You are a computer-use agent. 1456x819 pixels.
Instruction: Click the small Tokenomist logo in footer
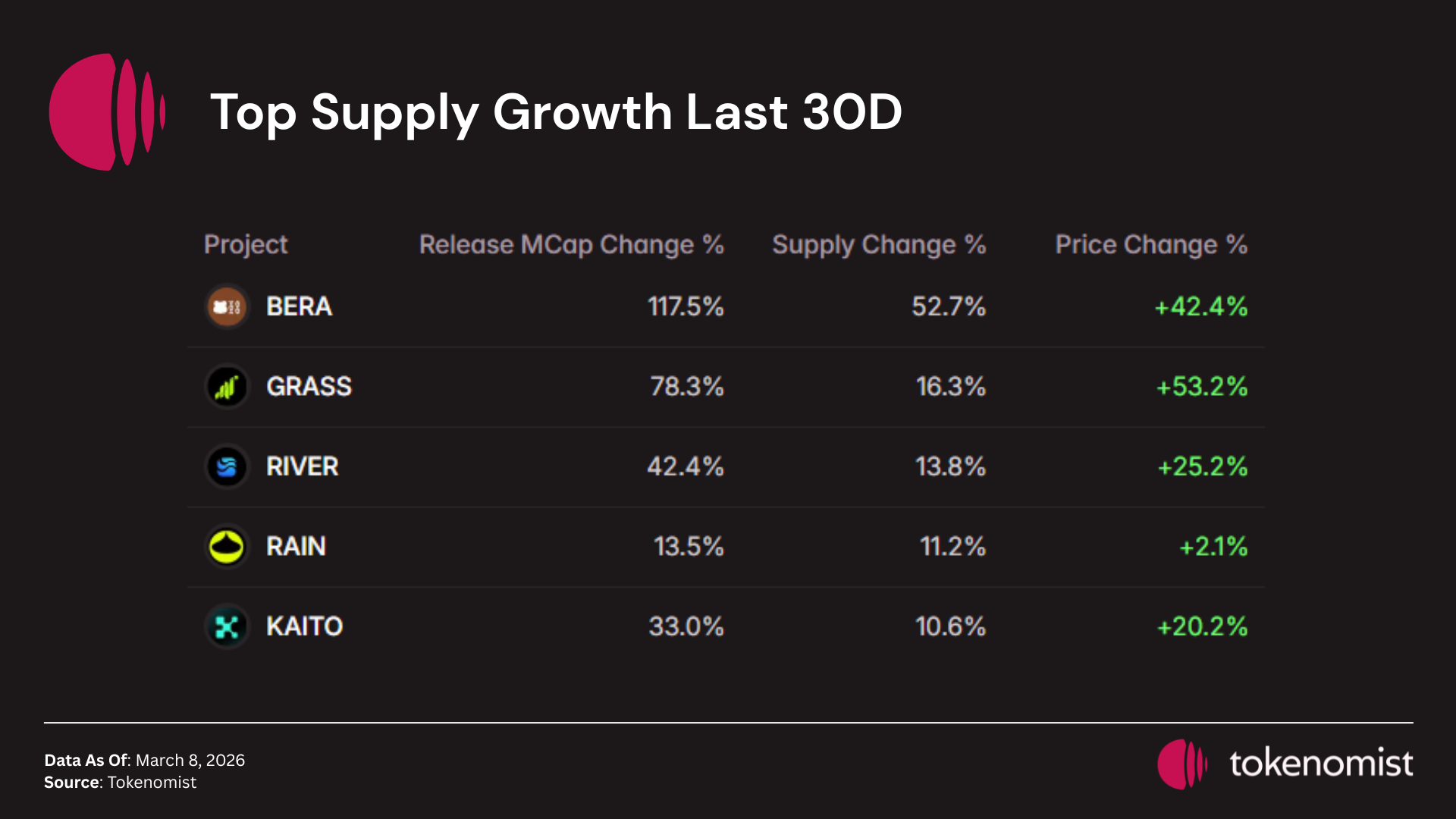(x=1181, y=764)
